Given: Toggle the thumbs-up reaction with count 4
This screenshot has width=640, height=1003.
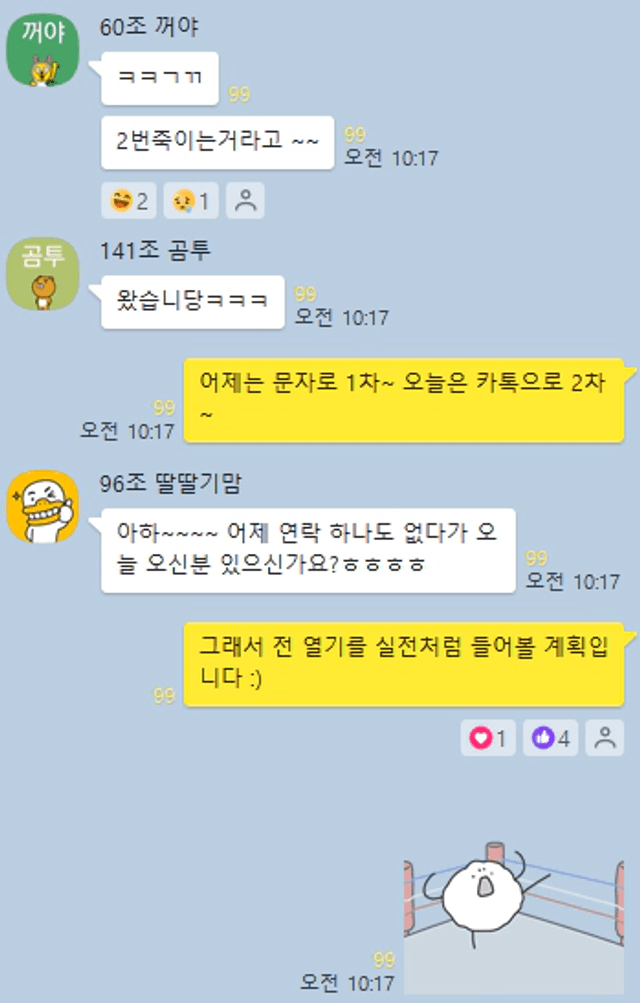Looking at the screenshot, I should click(x=550, y=738).
